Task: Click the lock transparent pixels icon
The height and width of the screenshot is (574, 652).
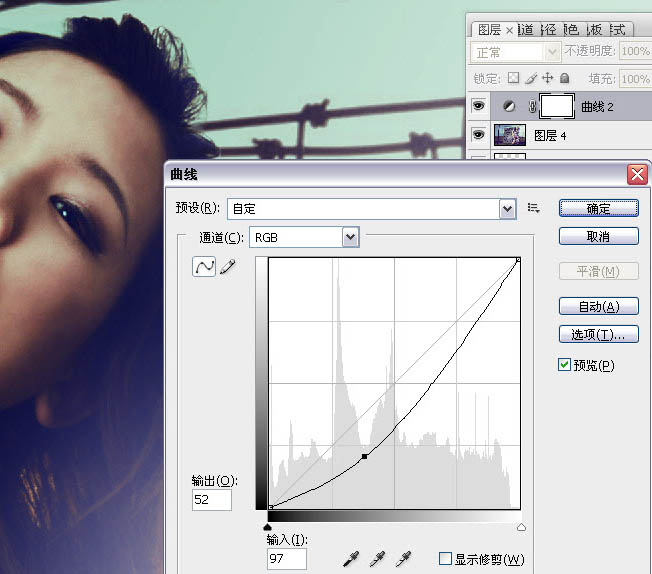Action: pyautogui.click(x=513, y=78)
